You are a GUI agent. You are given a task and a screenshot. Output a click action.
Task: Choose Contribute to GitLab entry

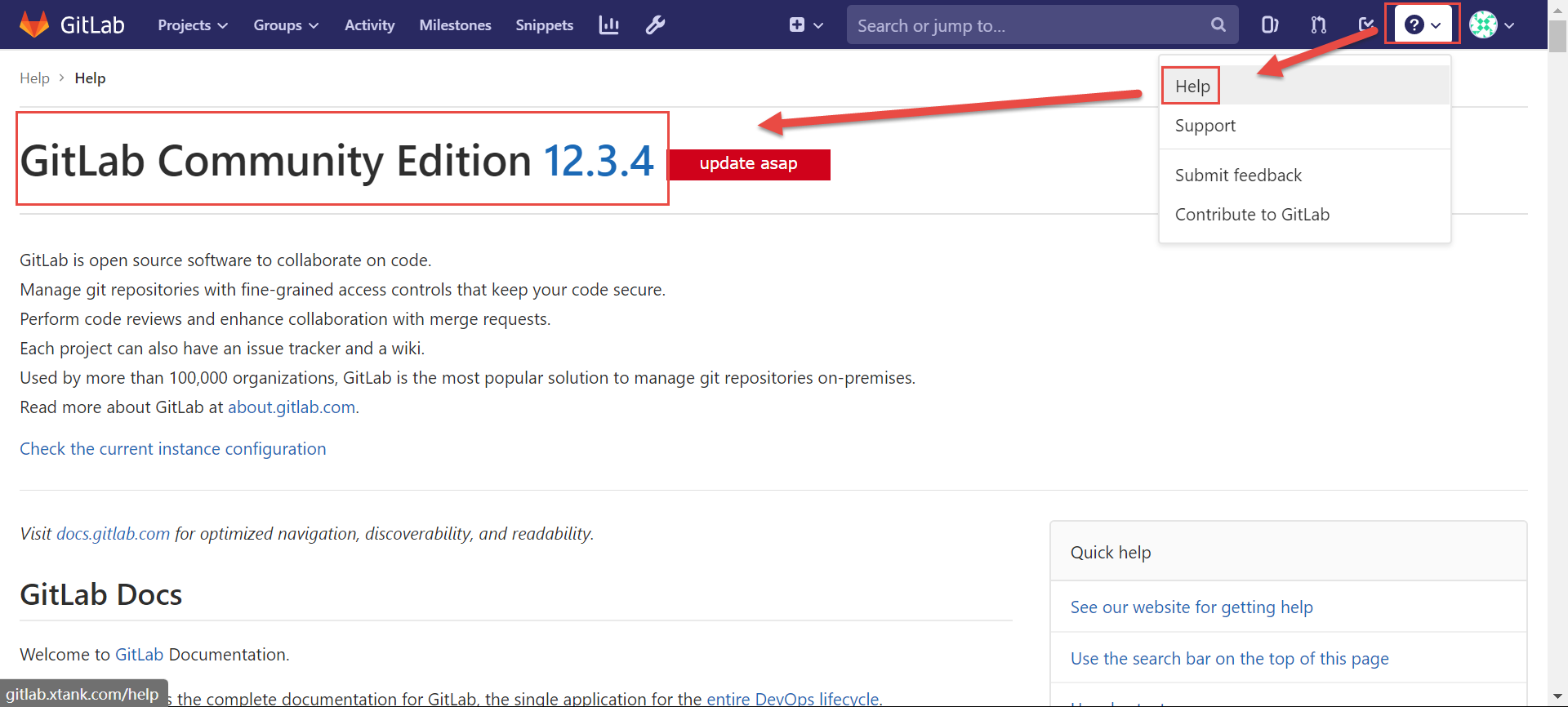coord(1252,215)
